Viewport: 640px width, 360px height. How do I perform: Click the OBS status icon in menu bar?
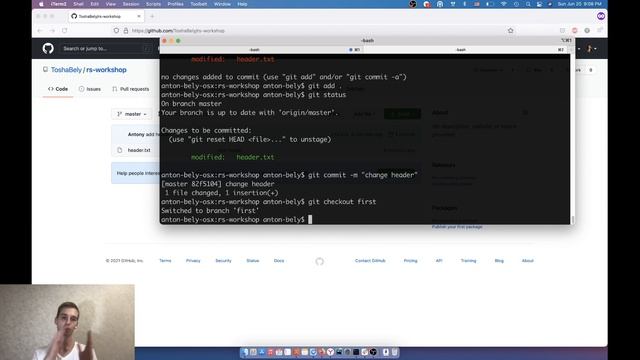click(x=413, y=4)
